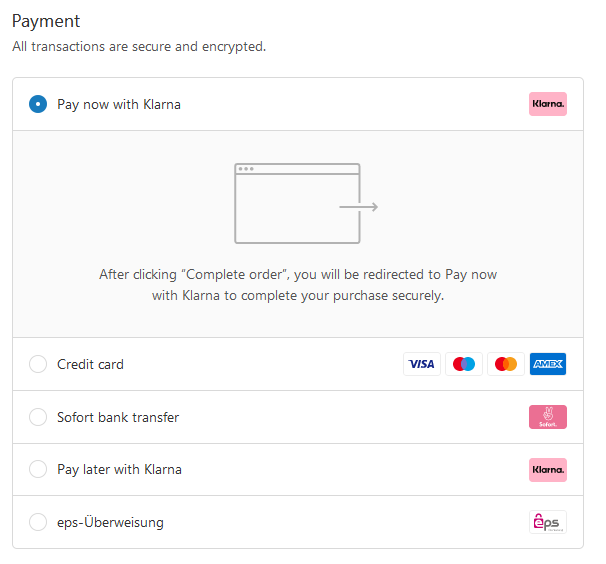Screen dimensions: 606x564
Task: Click the Klarna logo beside Pay later
Action: pyautogui.click(x=548, y=470)
